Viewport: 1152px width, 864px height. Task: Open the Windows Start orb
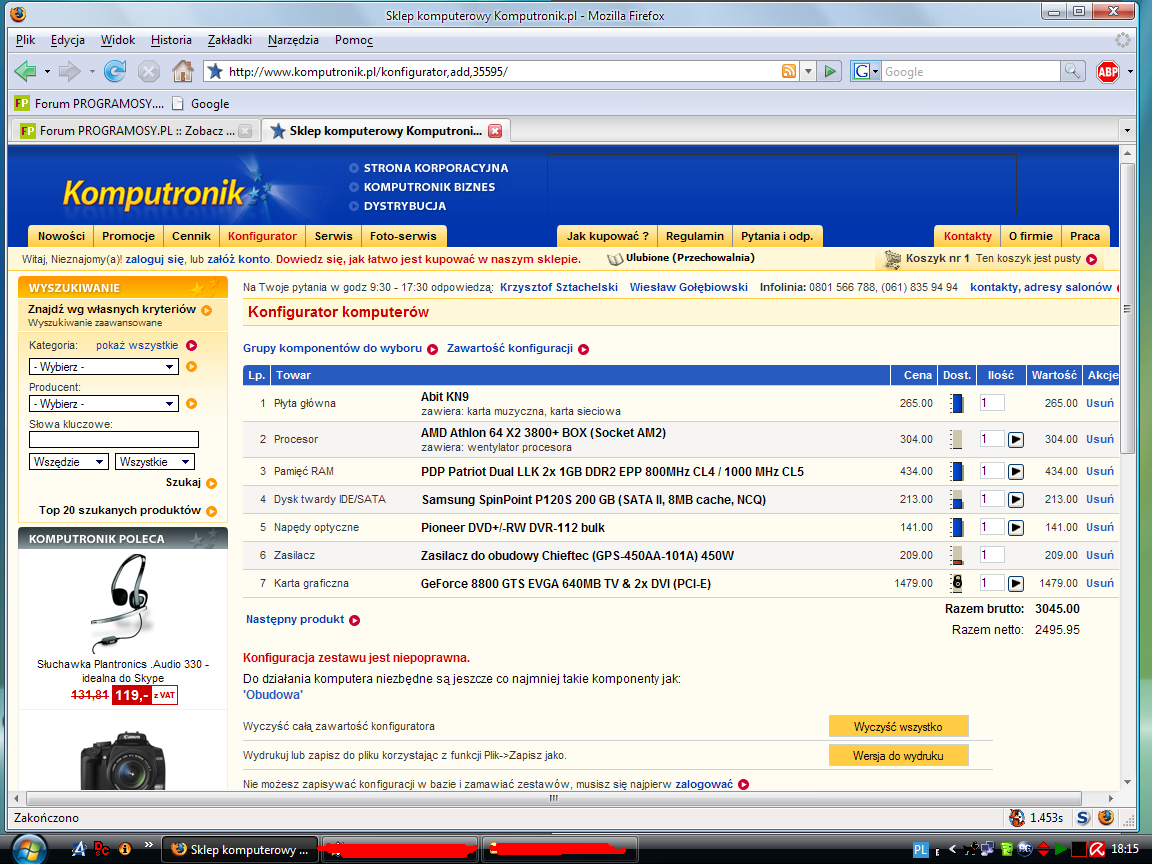pos(29,849)
